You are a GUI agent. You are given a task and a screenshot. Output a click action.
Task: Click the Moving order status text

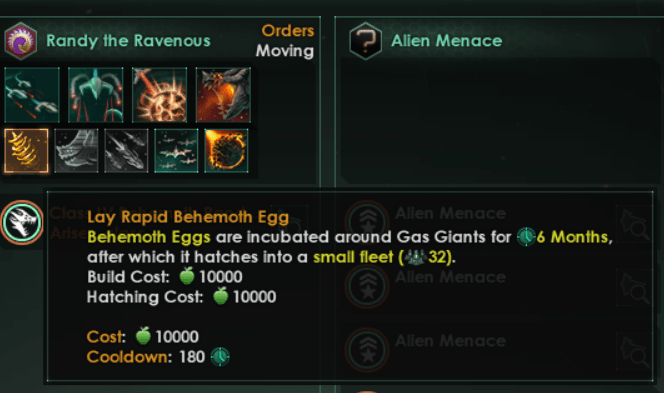(285, 51)
